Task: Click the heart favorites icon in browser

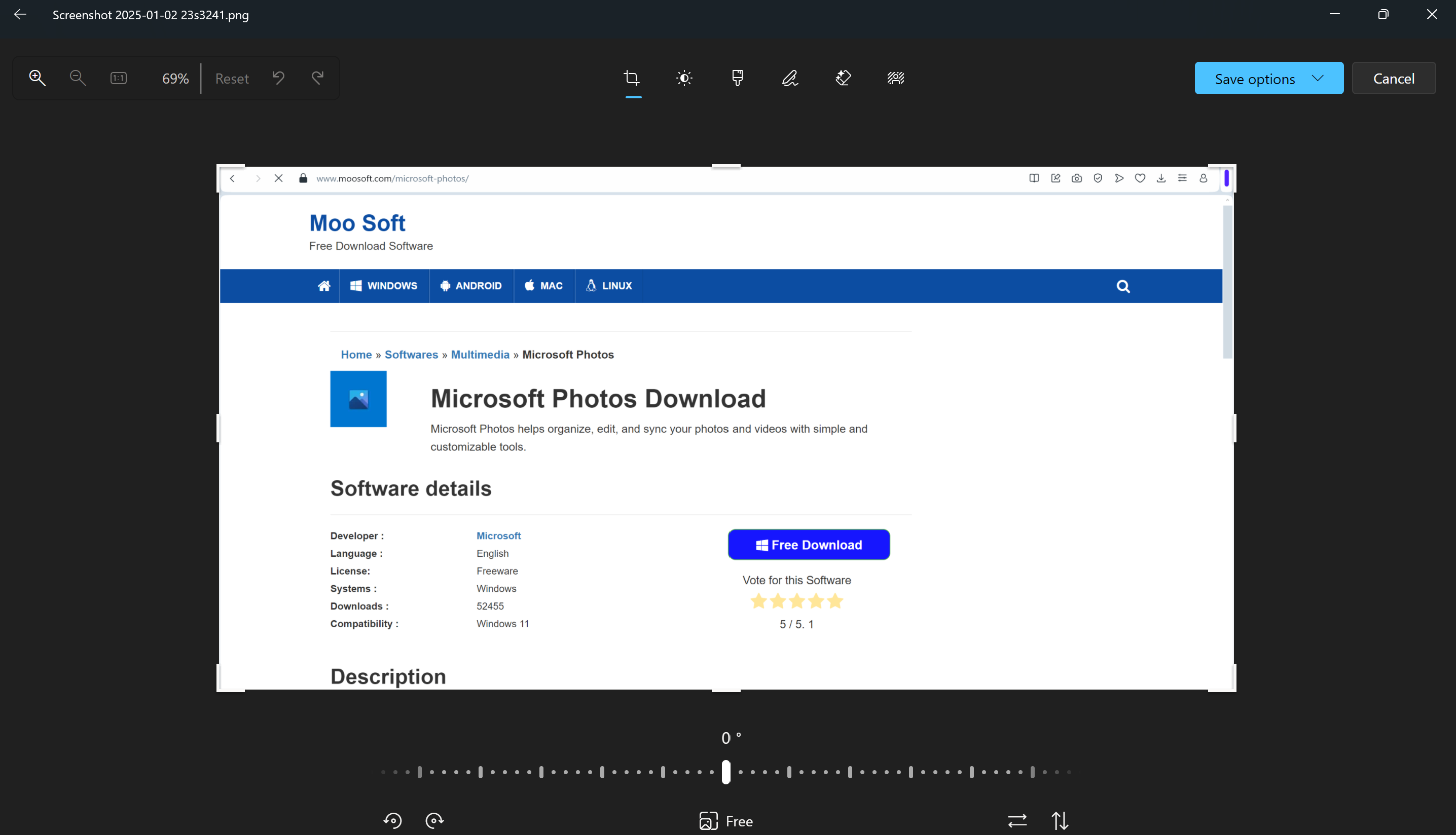Action: 1140,178
